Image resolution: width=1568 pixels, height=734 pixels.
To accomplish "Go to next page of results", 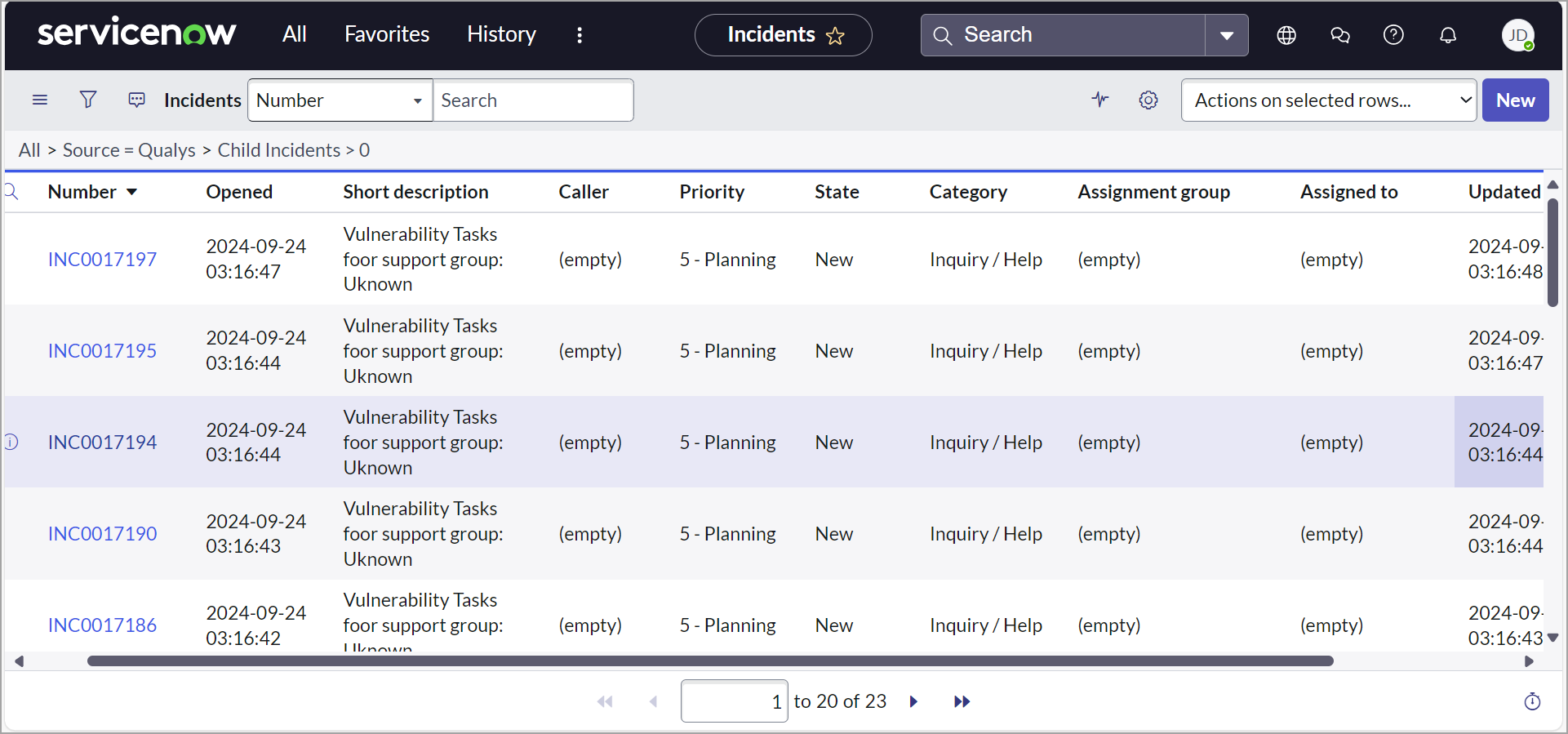I will coord(913,701).
